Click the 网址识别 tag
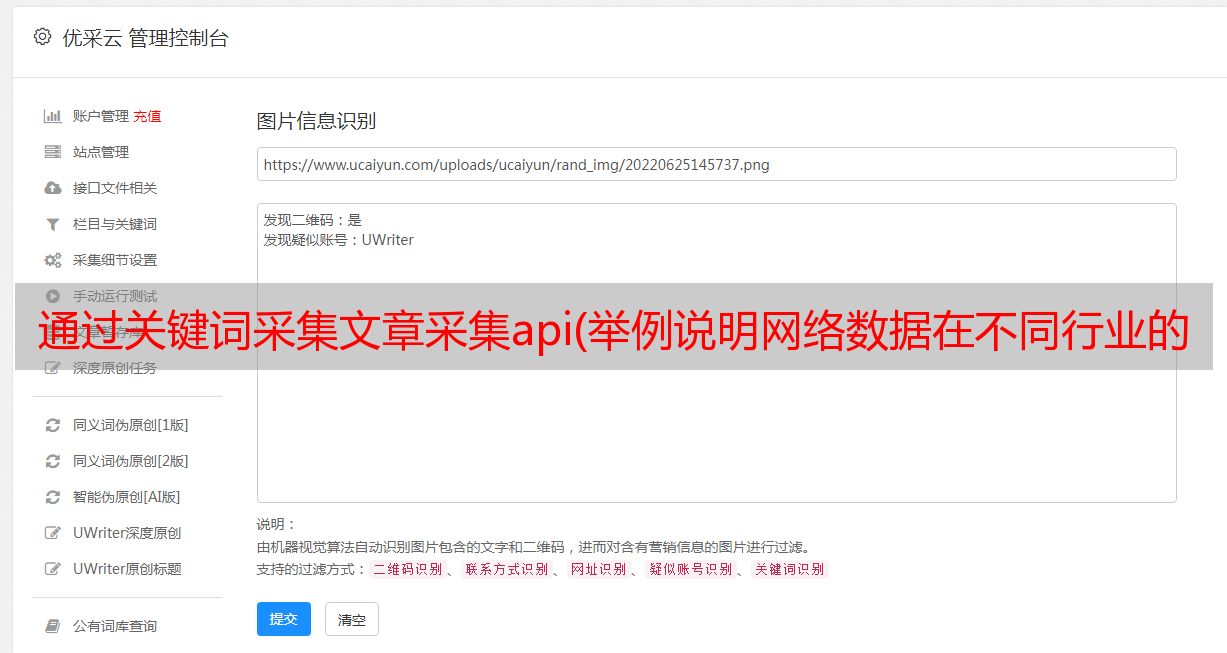 [598, 569]
